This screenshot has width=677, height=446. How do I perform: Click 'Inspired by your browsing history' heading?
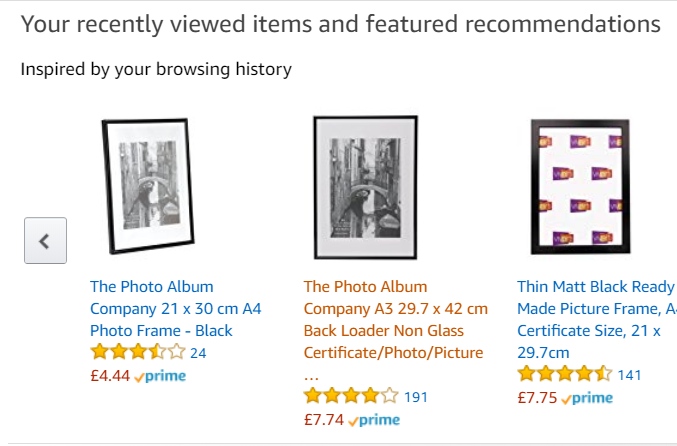pos(156,69)
